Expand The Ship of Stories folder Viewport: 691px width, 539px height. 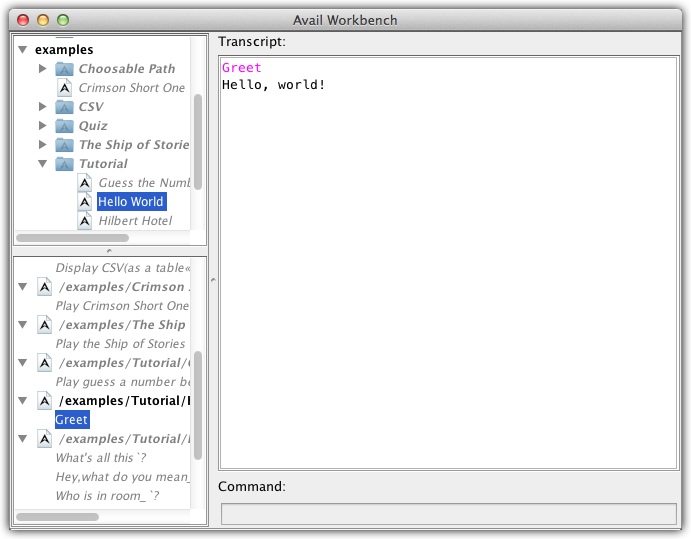[x=43, y=145]
